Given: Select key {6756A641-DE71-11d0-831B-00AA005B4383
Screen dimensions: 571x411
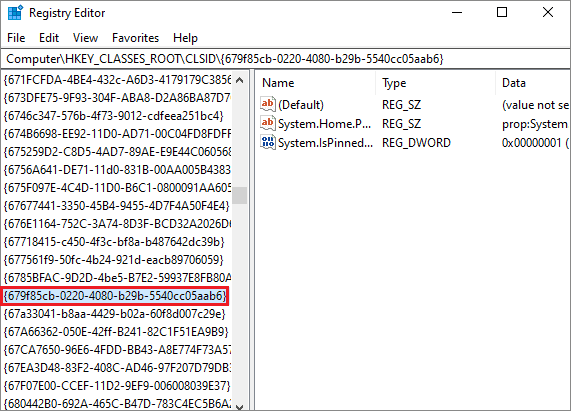Looking at the screenshot, I should [117, 170].
